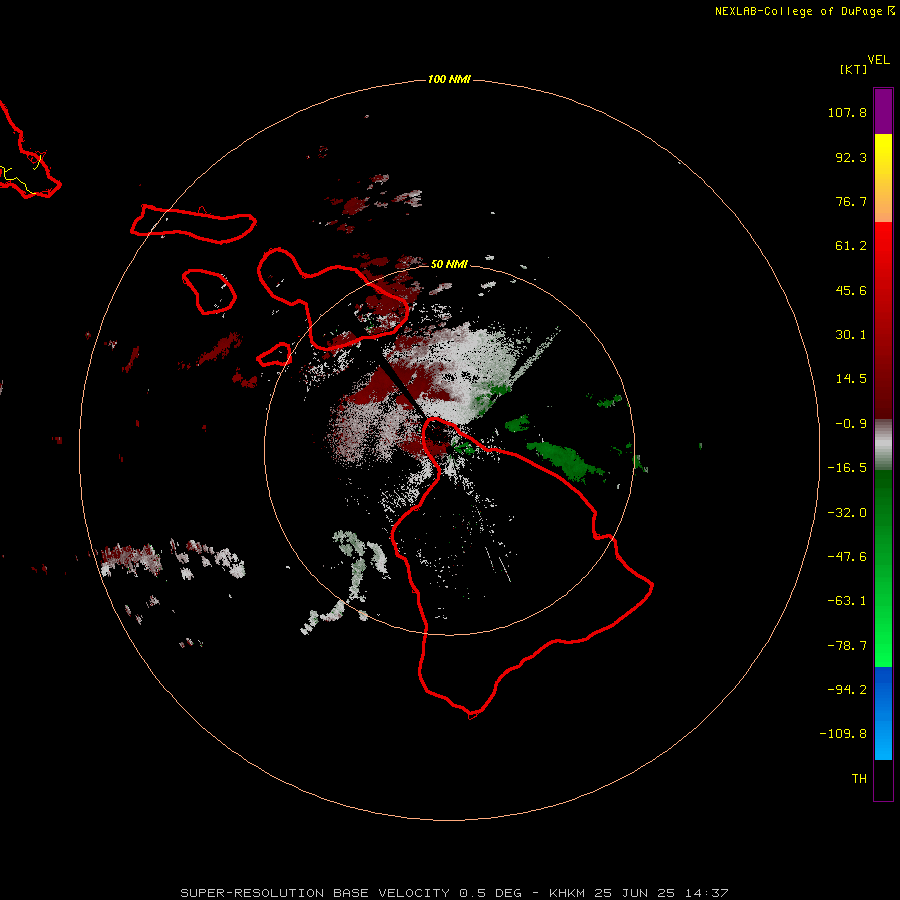Viewport: 900px width, 900px height.
Task: Click the -32.0 velocity scale value
Action: click(847, 513)
